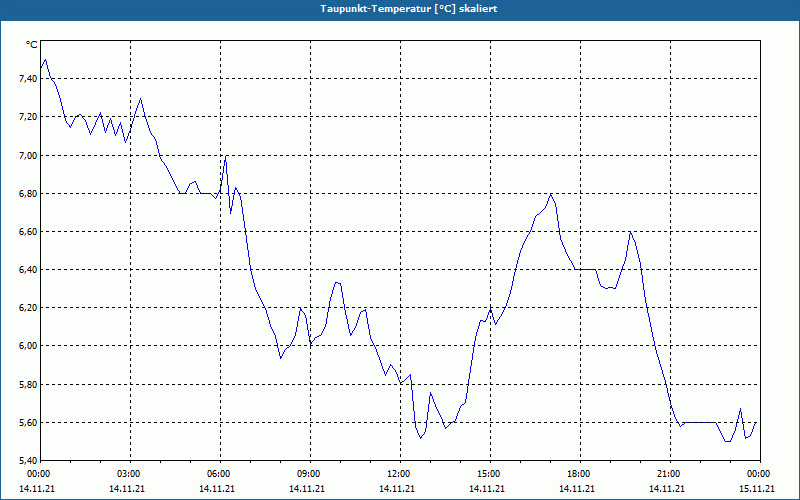Select the 12:00 time label
Screen dimensions: 800x500
click(400, 474)
